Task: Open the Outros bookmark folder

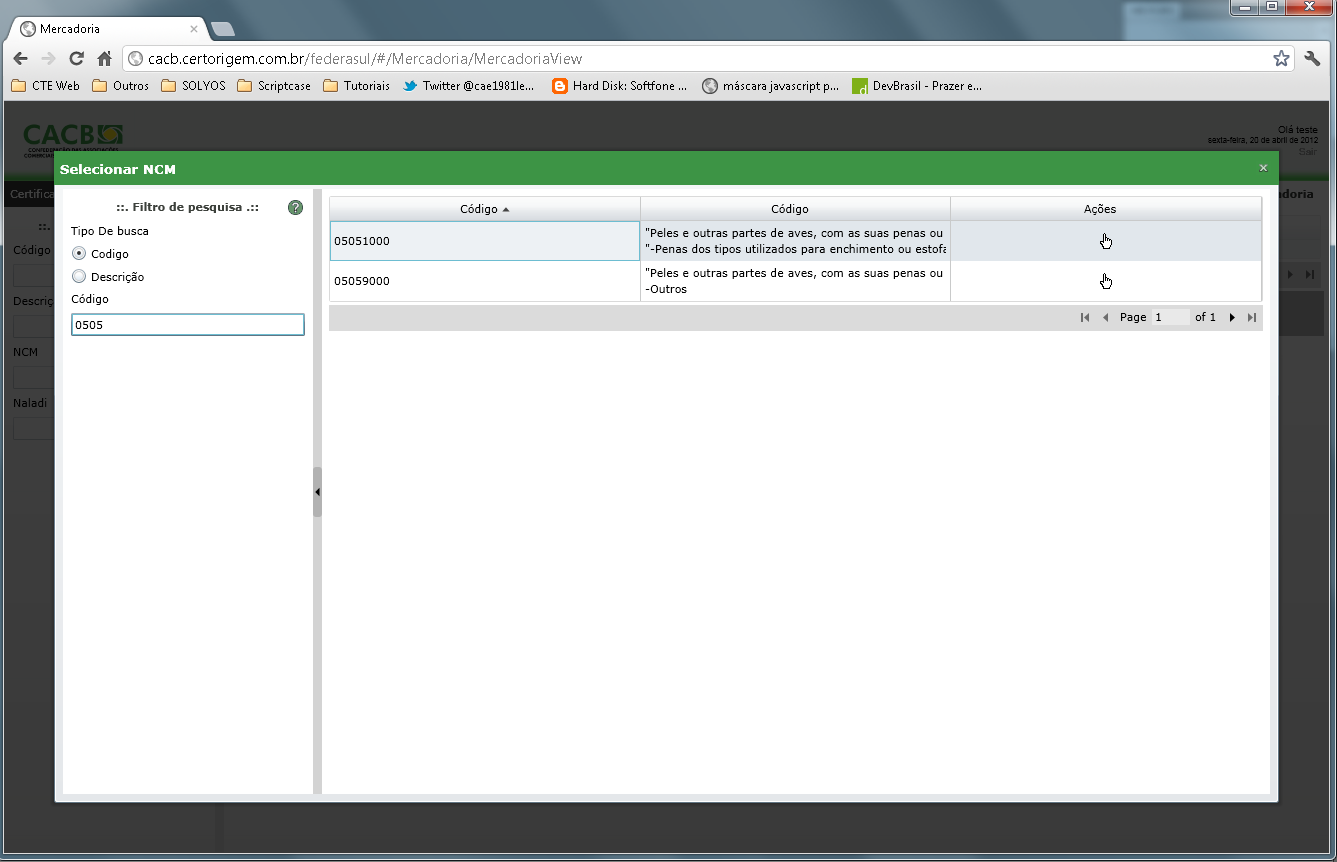Action: (120, 86)
